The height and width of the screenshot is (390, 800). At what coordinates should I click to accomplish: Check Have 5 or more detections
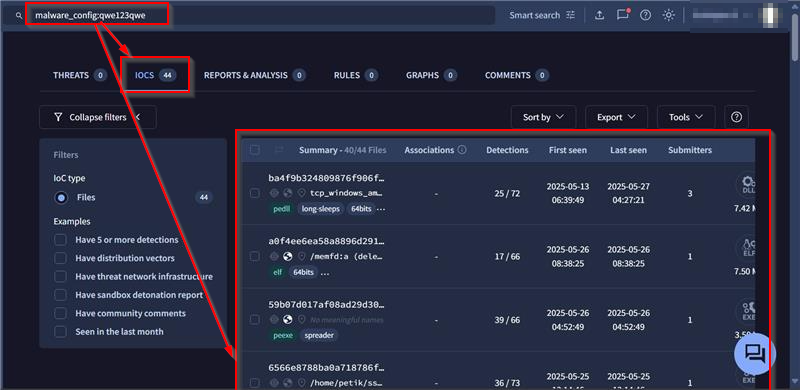(x=61, y=240)
